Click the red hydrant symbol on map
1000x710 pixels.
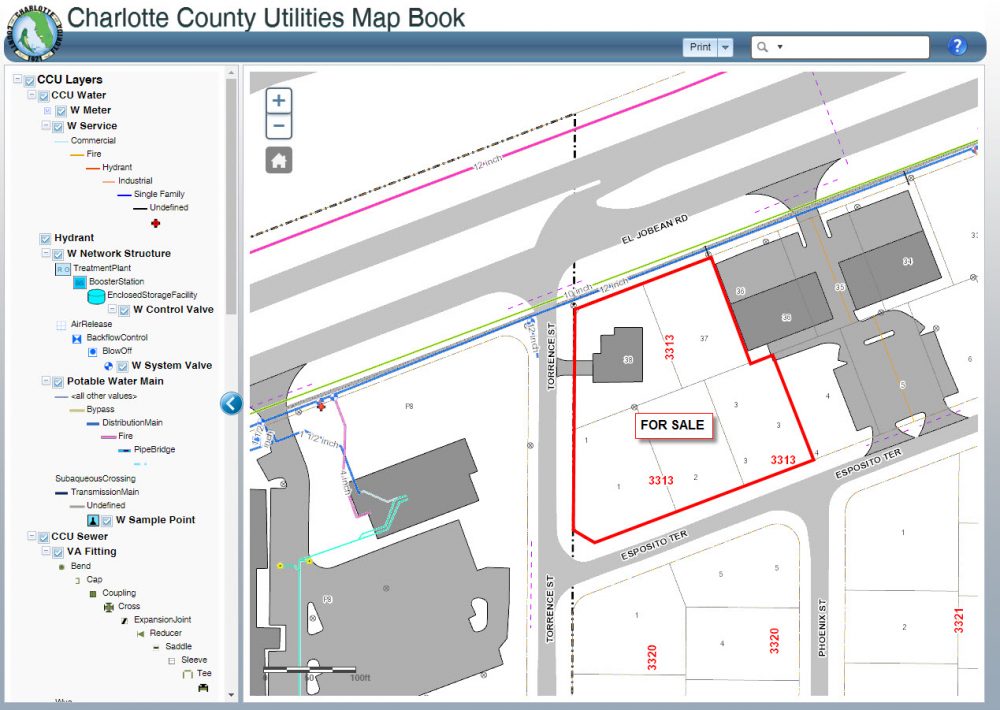click(321, 407)
